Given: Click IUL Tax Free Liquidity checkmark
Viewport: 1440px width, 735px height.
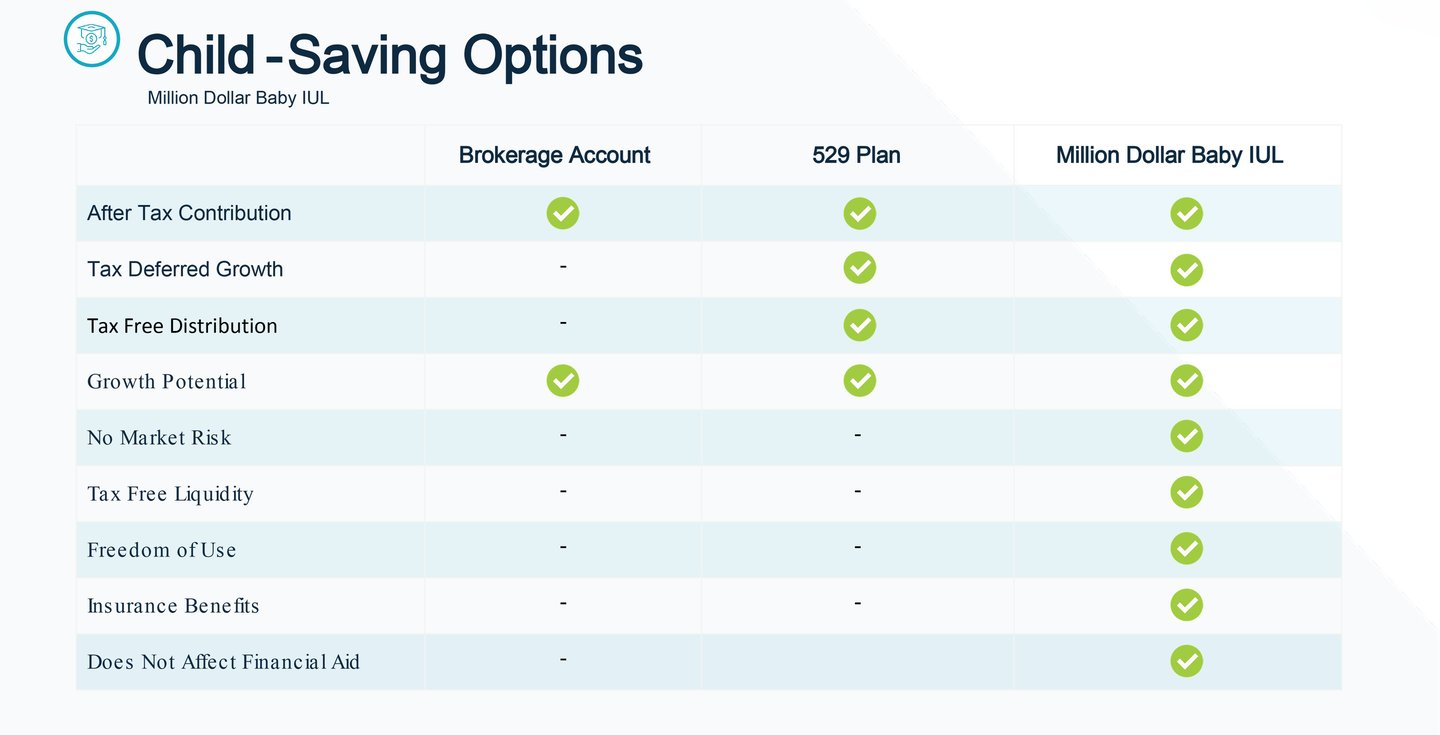Looking at the screenshot, I should pos(1186,493).
